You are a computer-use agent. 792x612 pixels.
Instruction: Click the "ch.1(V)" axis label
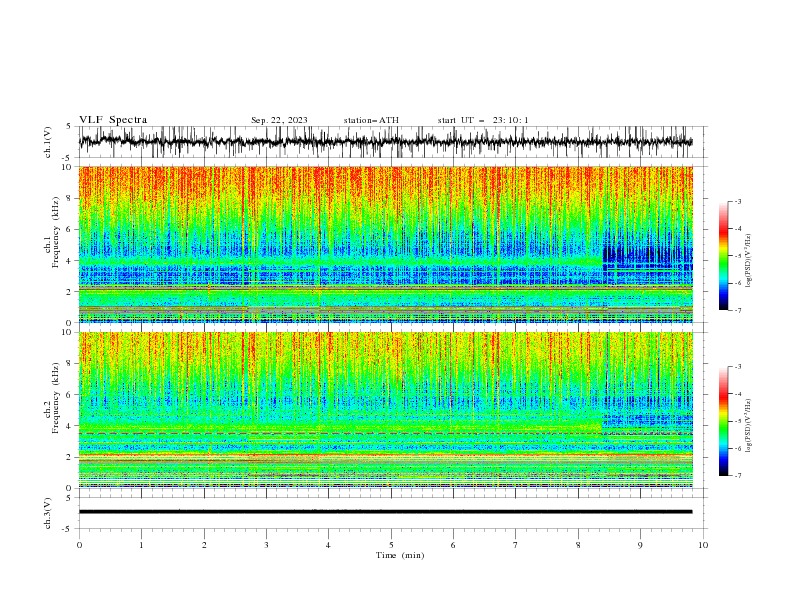(48, 142)
